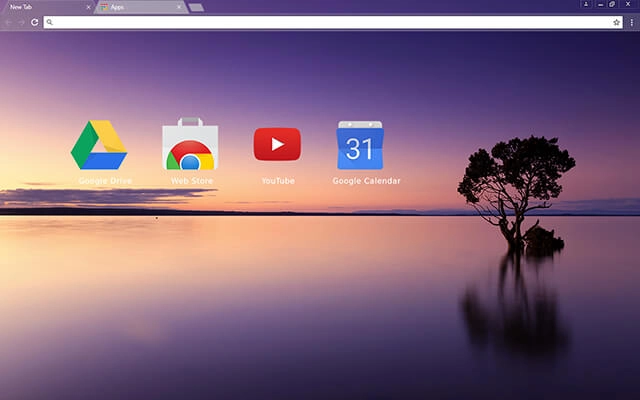Click the search magnifier in the address bar
Screen dimensions: 640x400
[49, 22]
